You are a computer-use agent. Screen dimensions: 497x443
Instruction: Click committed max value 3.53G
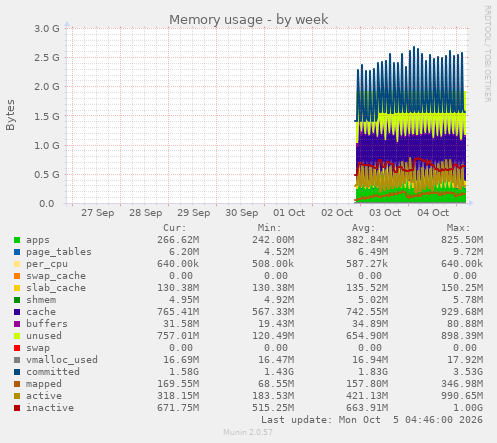click(468, 372)
